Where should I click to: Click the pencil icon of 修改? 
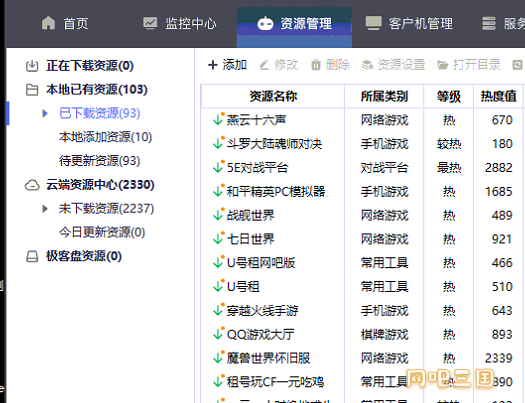(x=264, y=65)
